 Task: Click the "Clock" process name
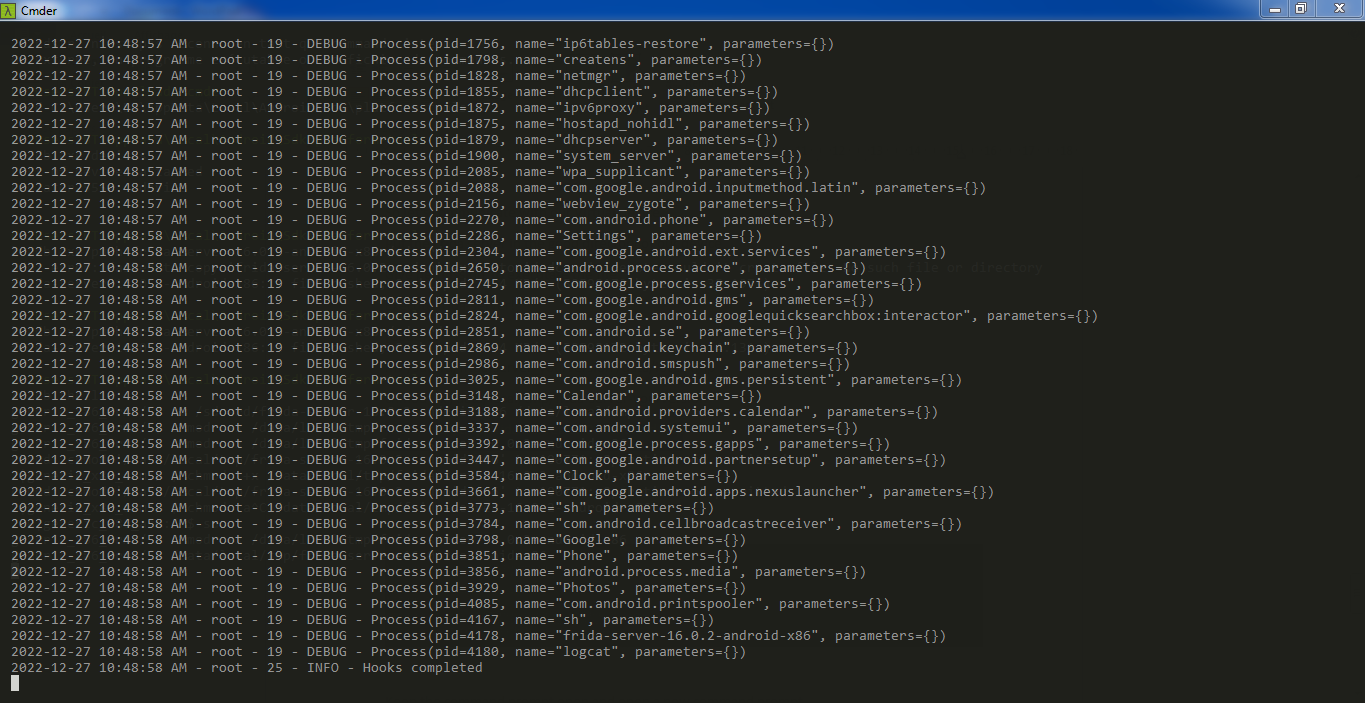pyautogui.click(x=583, y=476)
